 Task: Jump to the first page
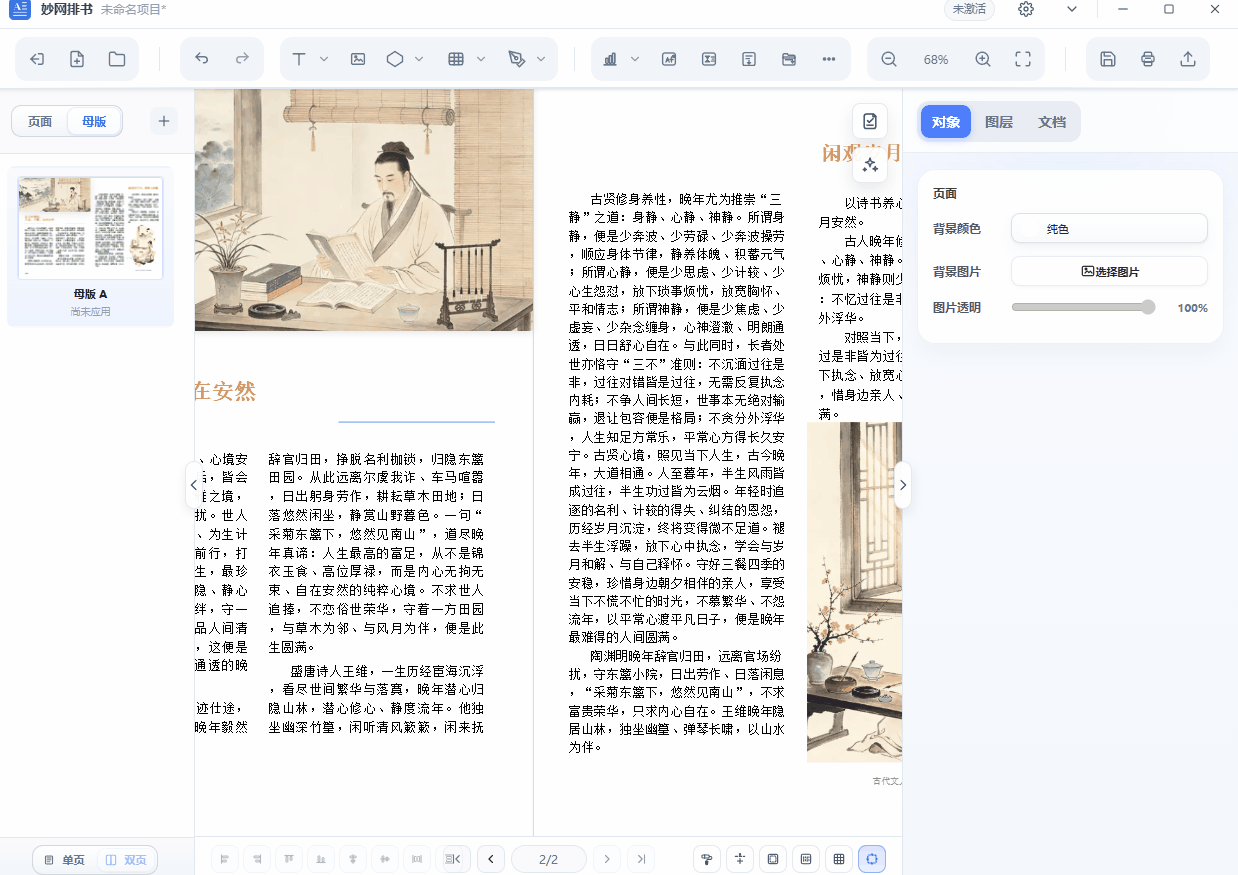tap(455, 859)
